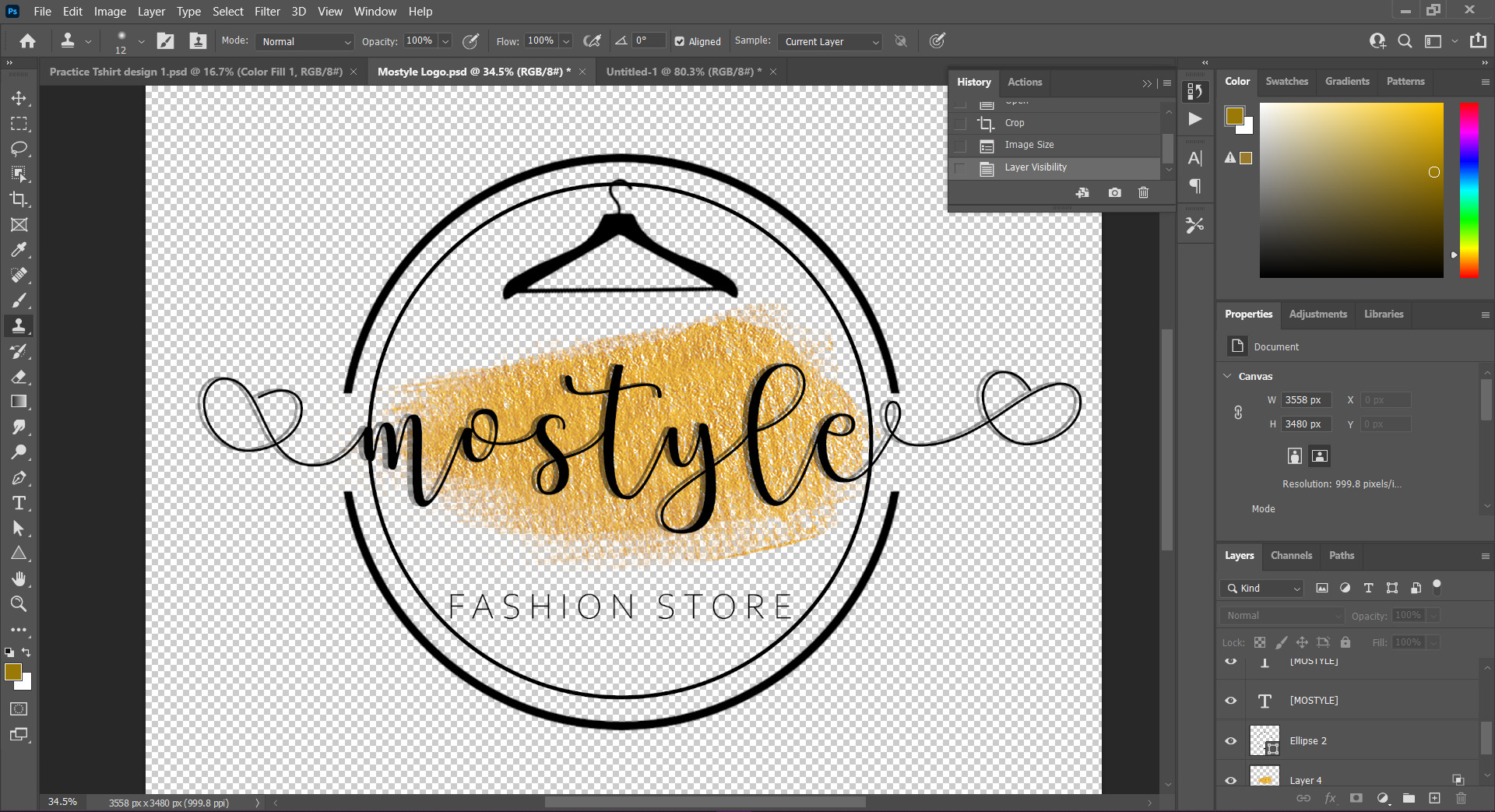Hide the Ellipse 2 layer
Viewport: 1495px width, 812px height.
point(1231,741)
